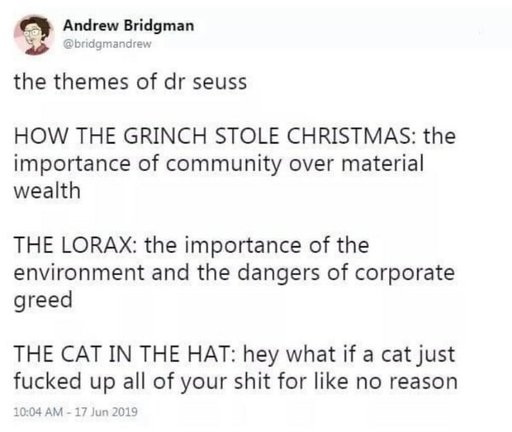512x432 pixels.
Task: Open Andrew Bridgman's profile avatar
Action: (34, 35)
